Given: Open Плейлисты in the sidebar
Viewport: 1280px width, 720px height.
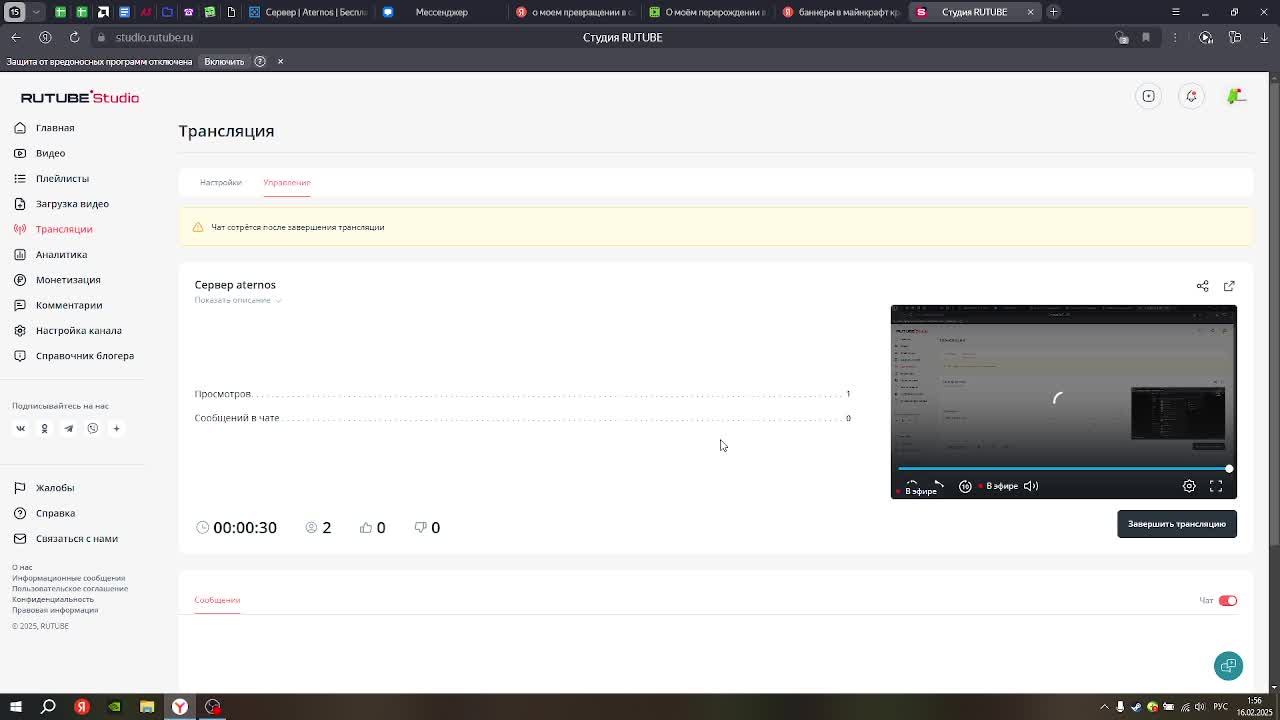Looking at the screenshot, I should (51, 178).
